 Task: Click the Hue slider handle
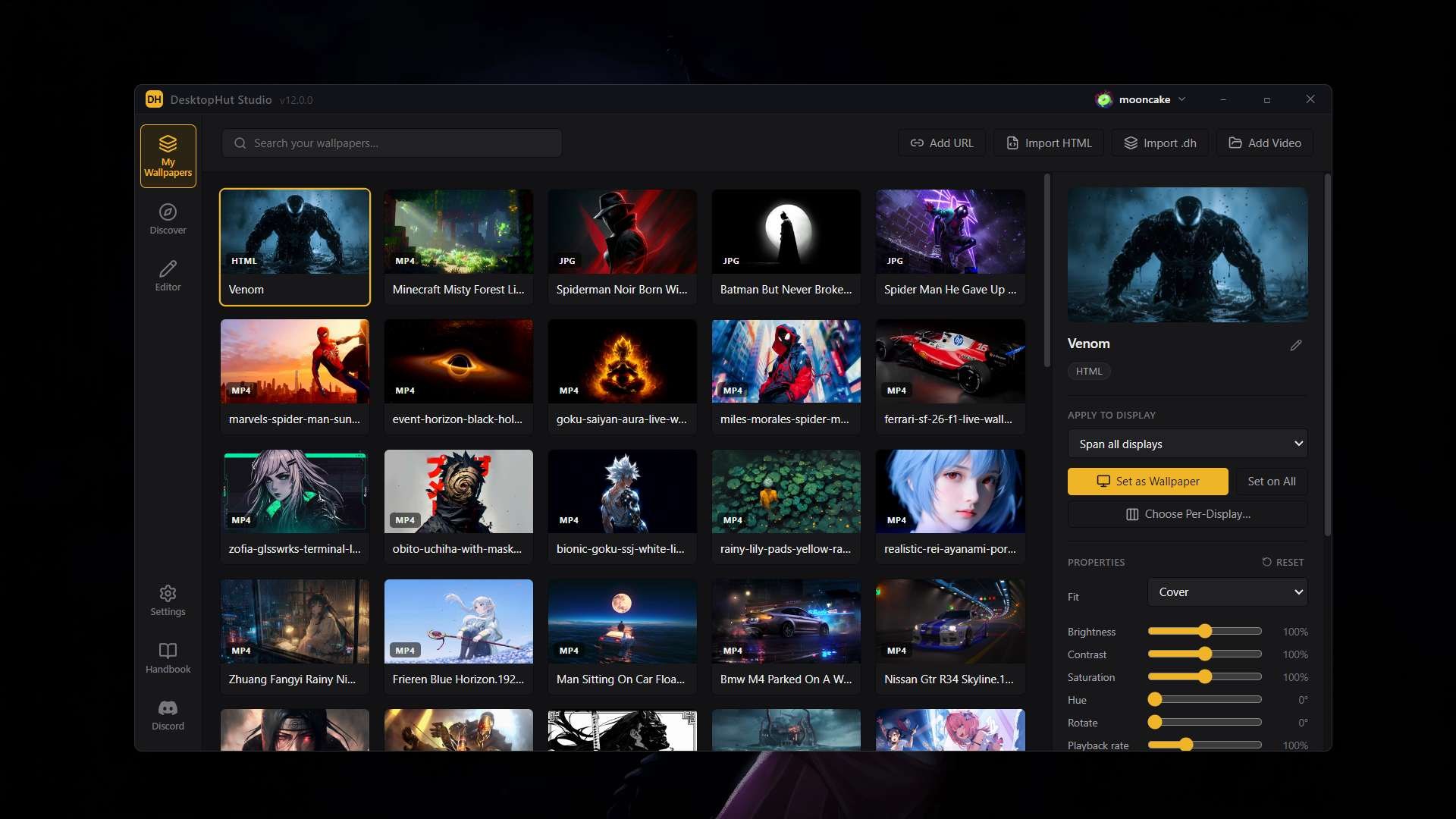coord(1155,700)
